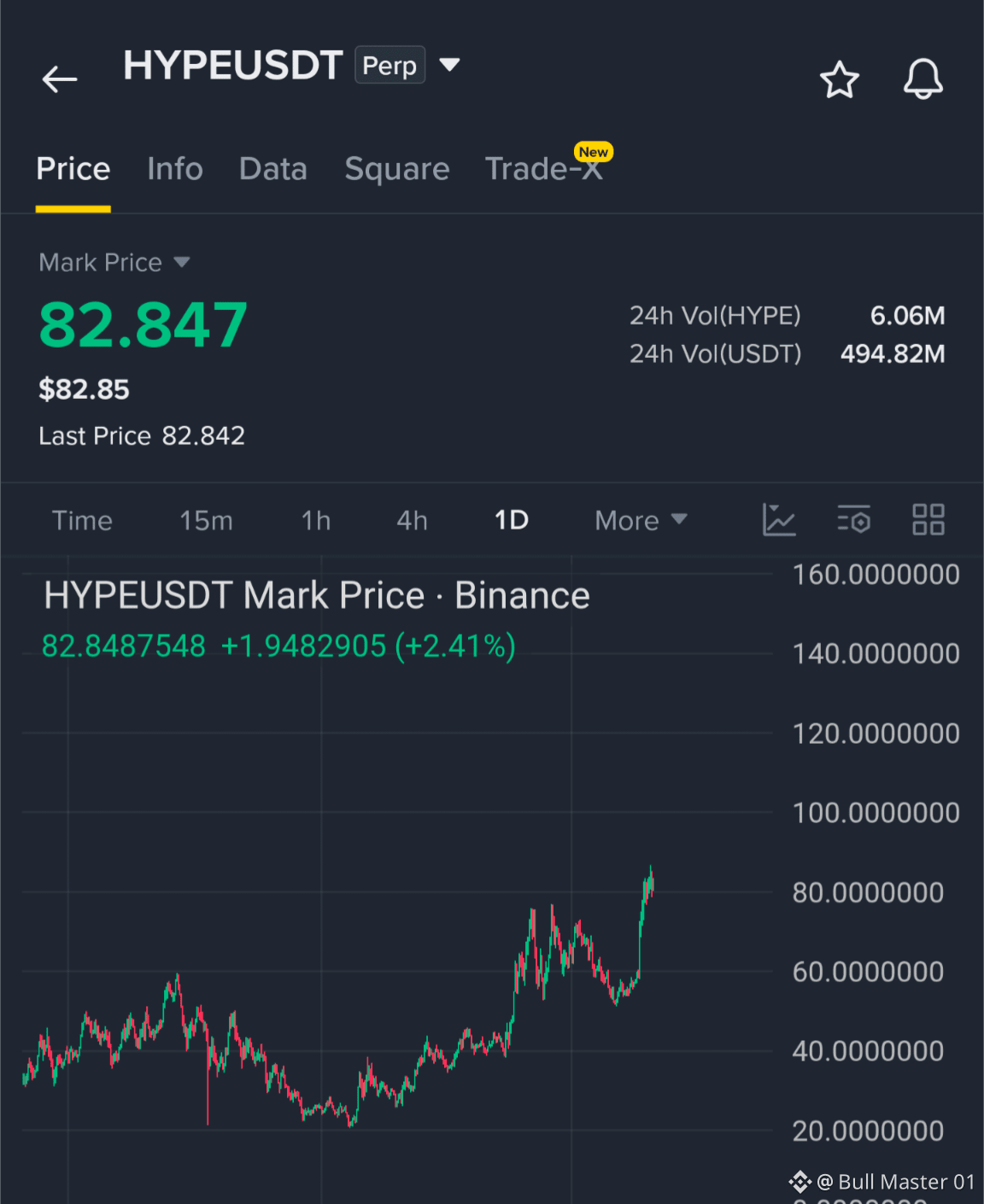
Task: Tap the 100.0000000 axis label
Action: tap(876, 813)
